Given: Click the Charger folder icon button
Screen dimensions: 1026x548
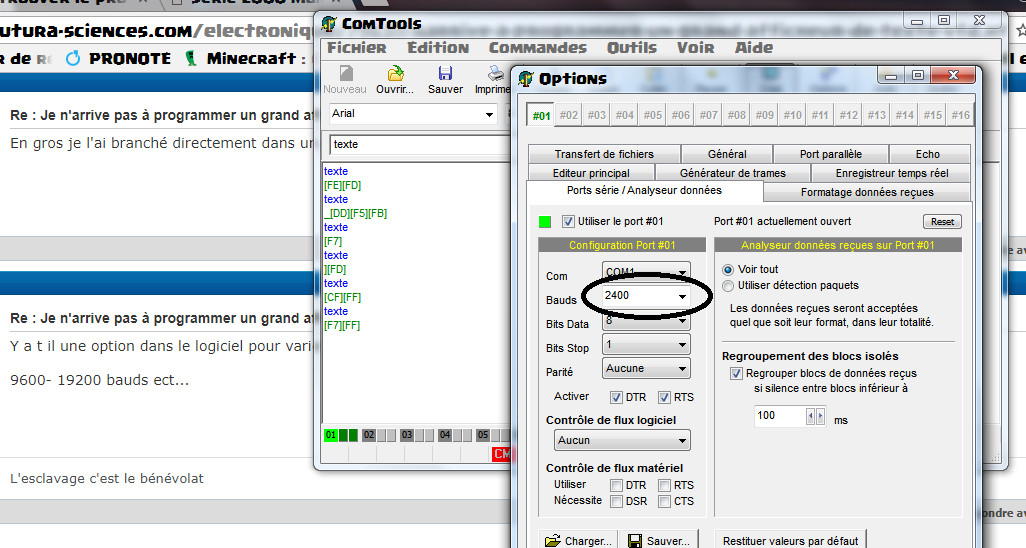Looking at the screenshot, I should click(578, 540).
